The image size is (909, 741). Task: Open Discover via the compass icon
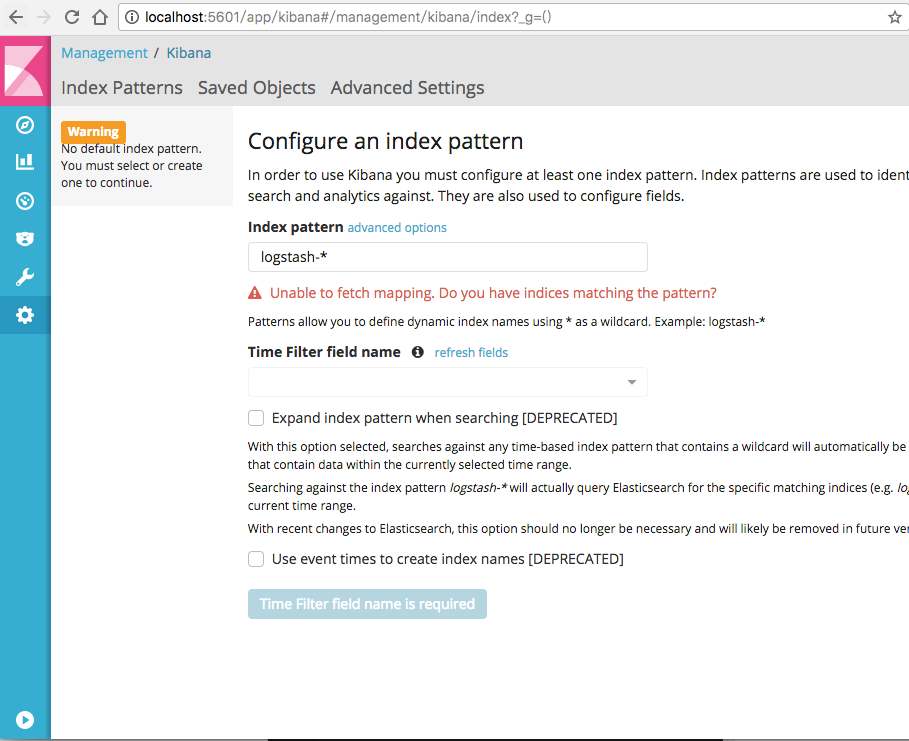click(x=25, y=125)
